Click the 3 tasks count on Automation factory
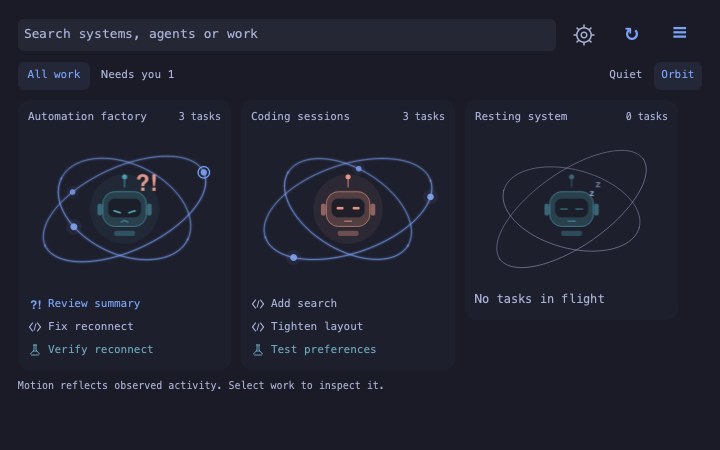This screenshot has height=450, width=720. (x=199, y=117)
